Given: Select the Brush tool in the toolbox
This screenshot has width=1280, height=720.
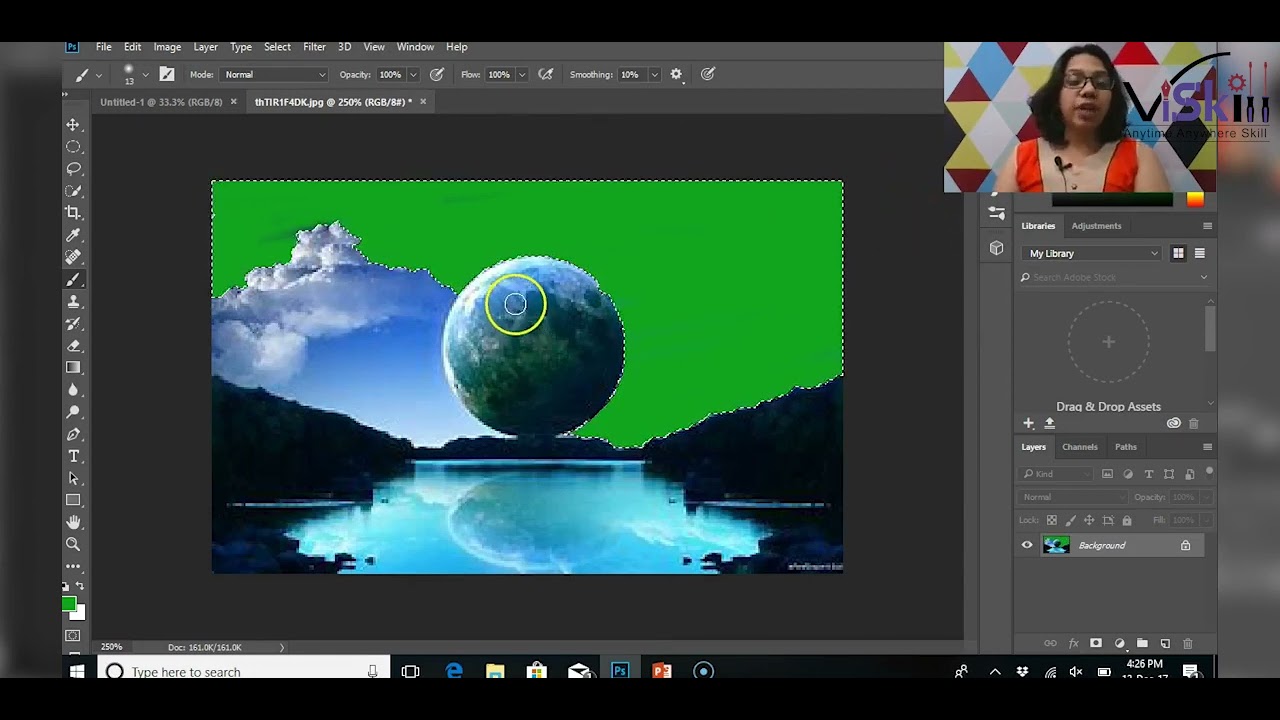Looking at the screenshot, I should (73, 279).
